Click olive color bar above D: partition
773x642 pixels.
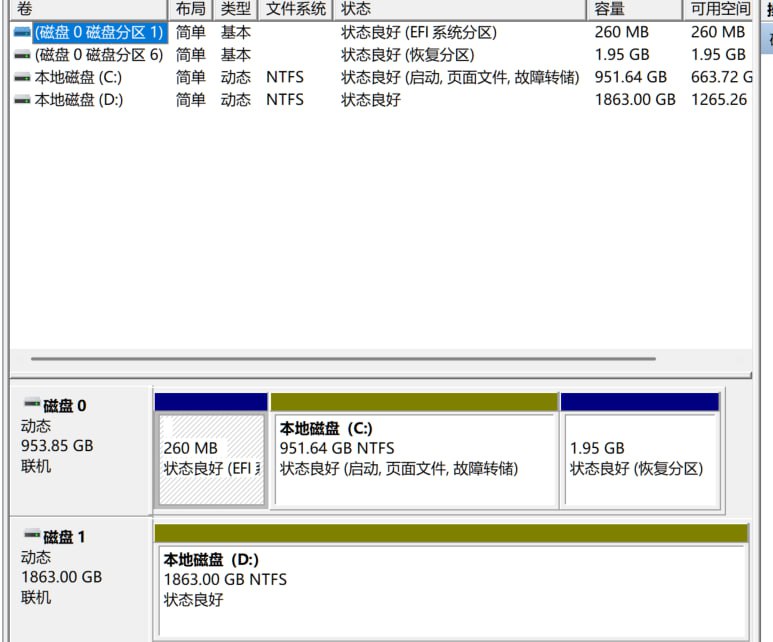click(x=451, y=534)
